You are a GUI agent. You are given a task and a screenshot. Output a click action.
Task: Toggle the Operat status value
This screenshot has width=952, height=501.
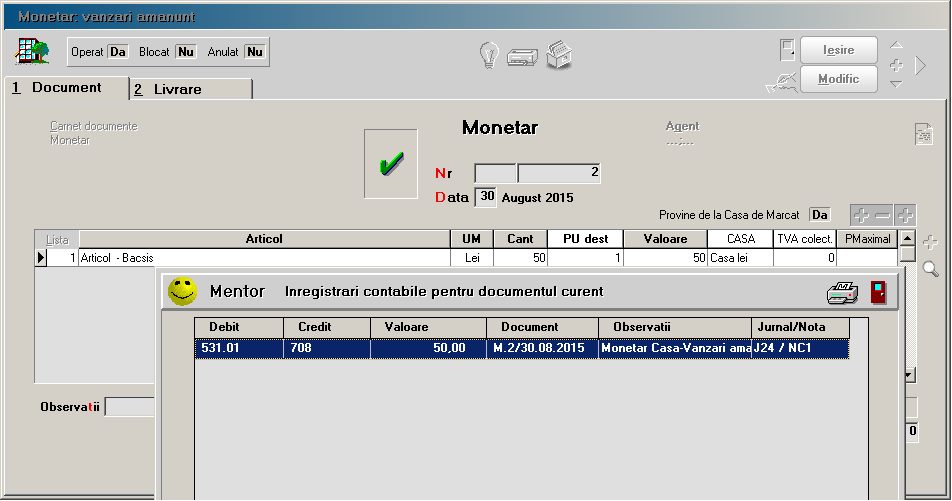[118, 52]
